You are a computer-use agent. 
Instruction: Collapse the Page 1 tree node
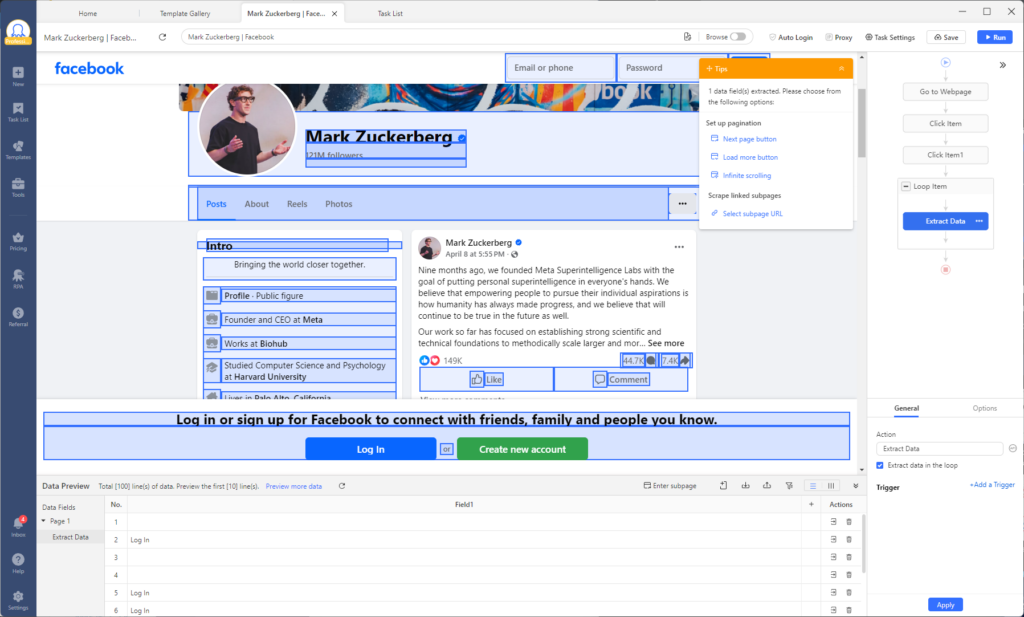coord(44,521)
